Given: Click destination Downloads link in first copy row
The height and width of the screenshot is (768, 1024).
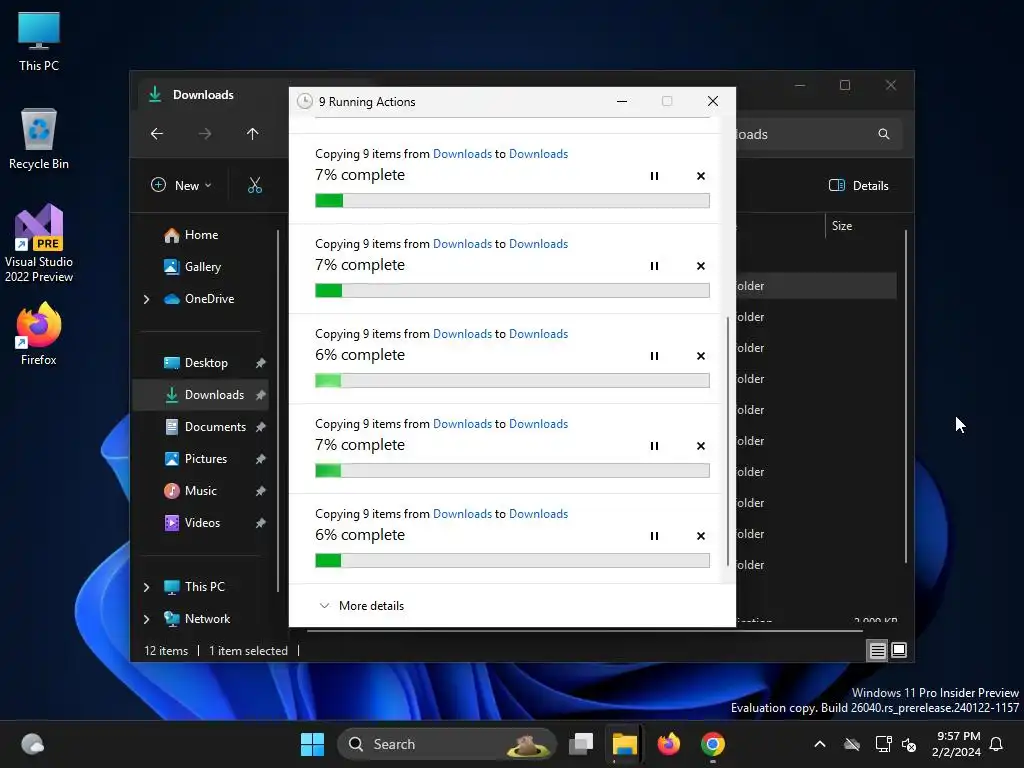Looking at the screenshot, I should [538, 153].
